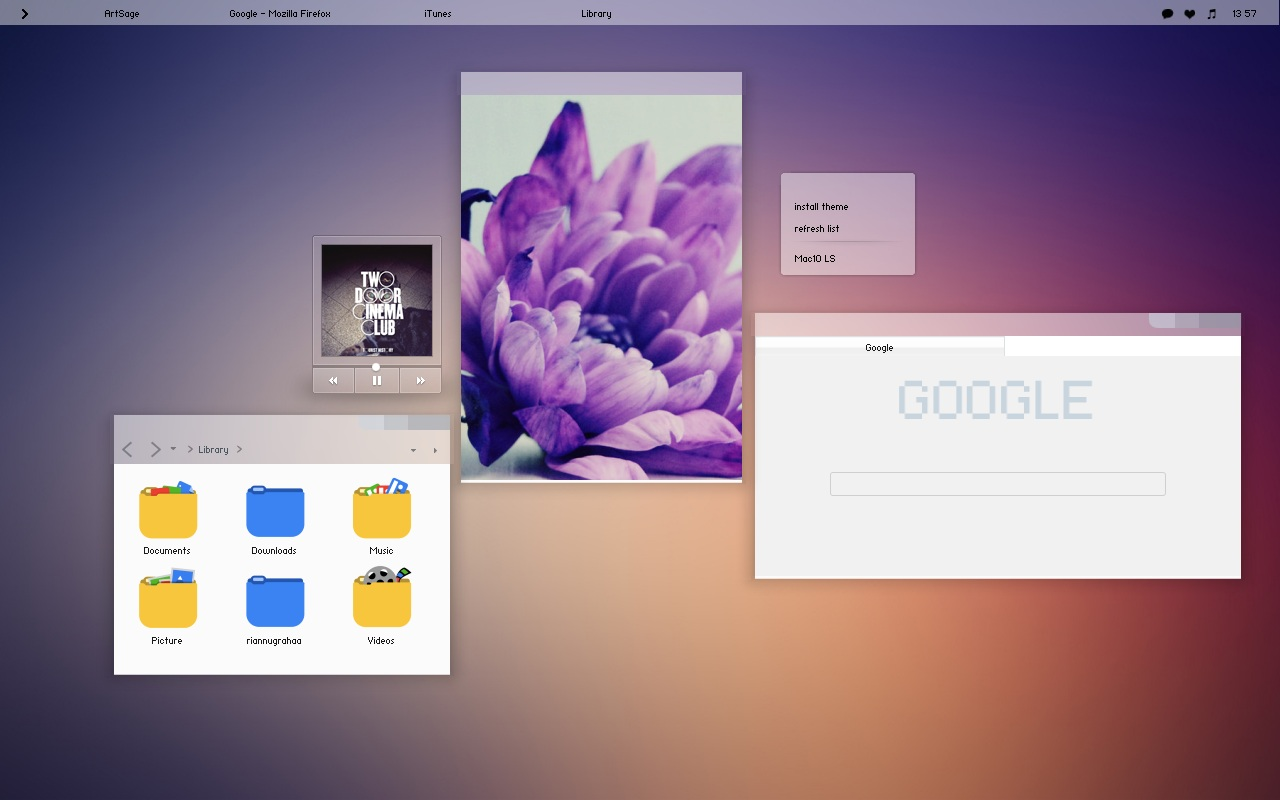The image size is (1280, 800).
Task: Open dropdown triangle at file manager toolbar right
Action: coord(413,451)
